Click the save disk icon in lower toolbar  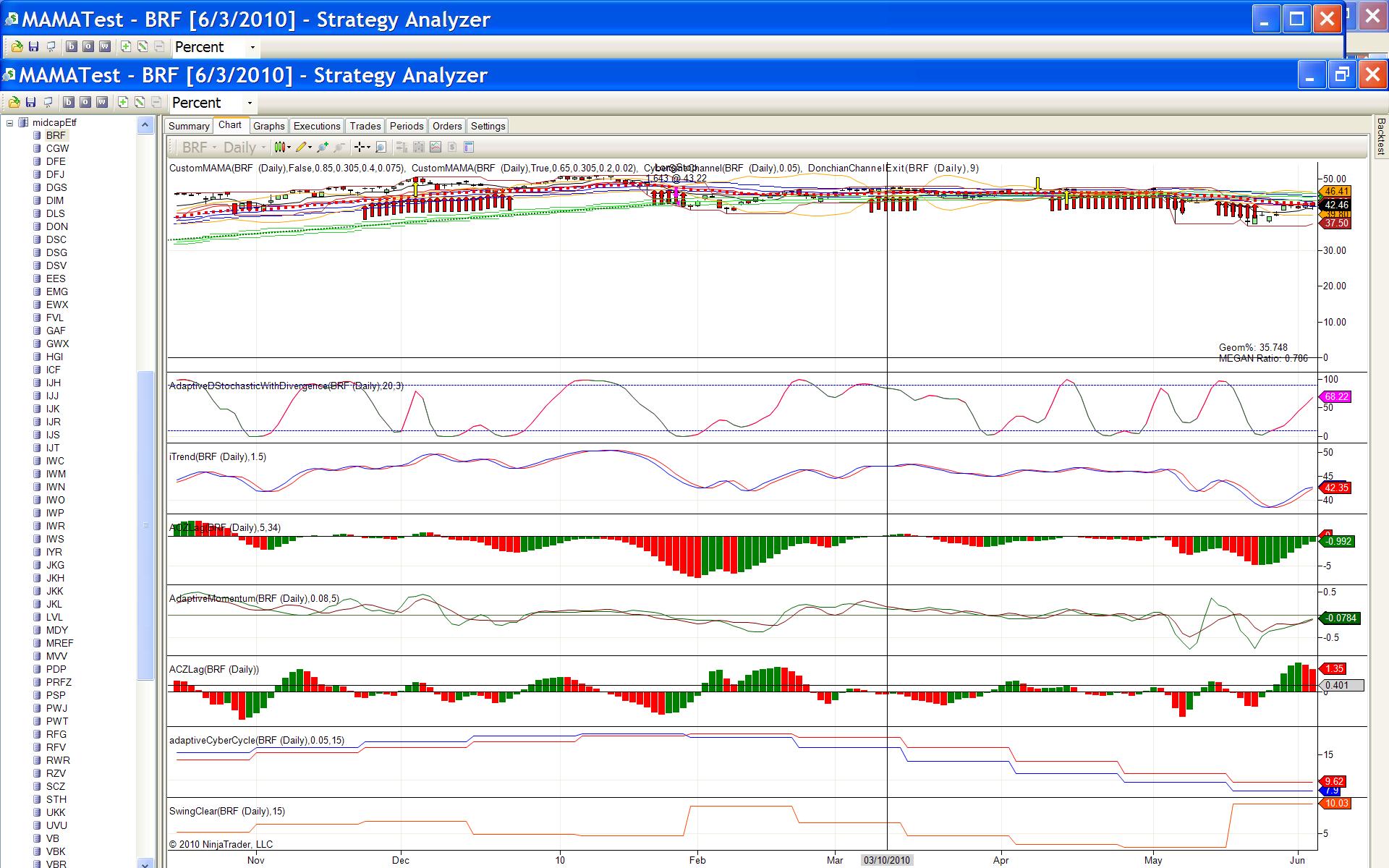pyautogui.click(x=30, y=102)
